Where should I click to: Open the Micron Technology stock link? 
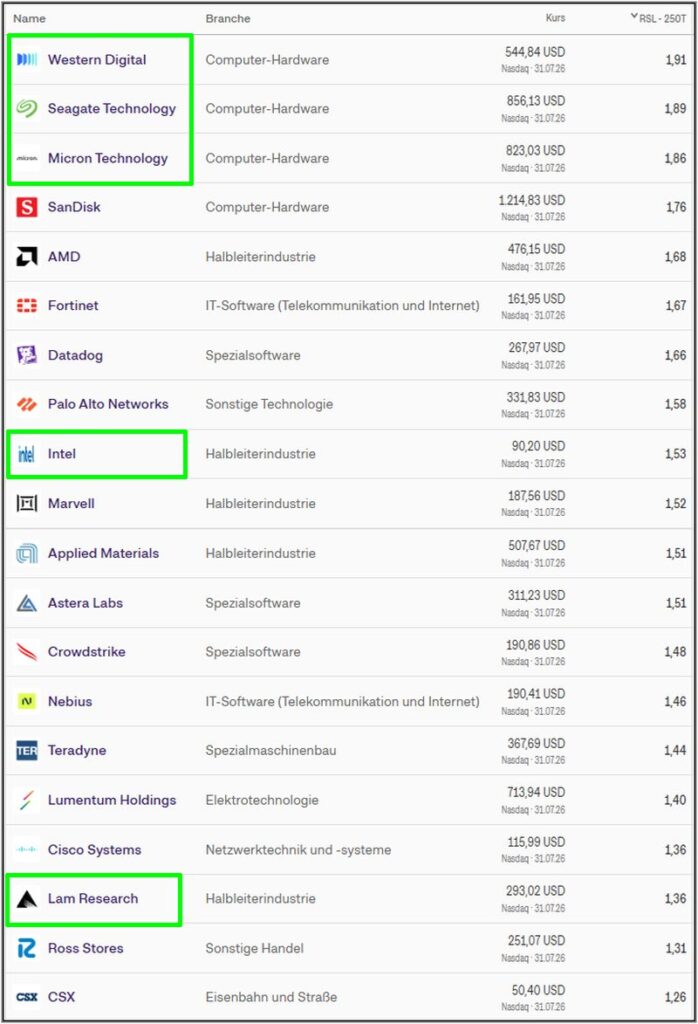(x=108, y=158)
